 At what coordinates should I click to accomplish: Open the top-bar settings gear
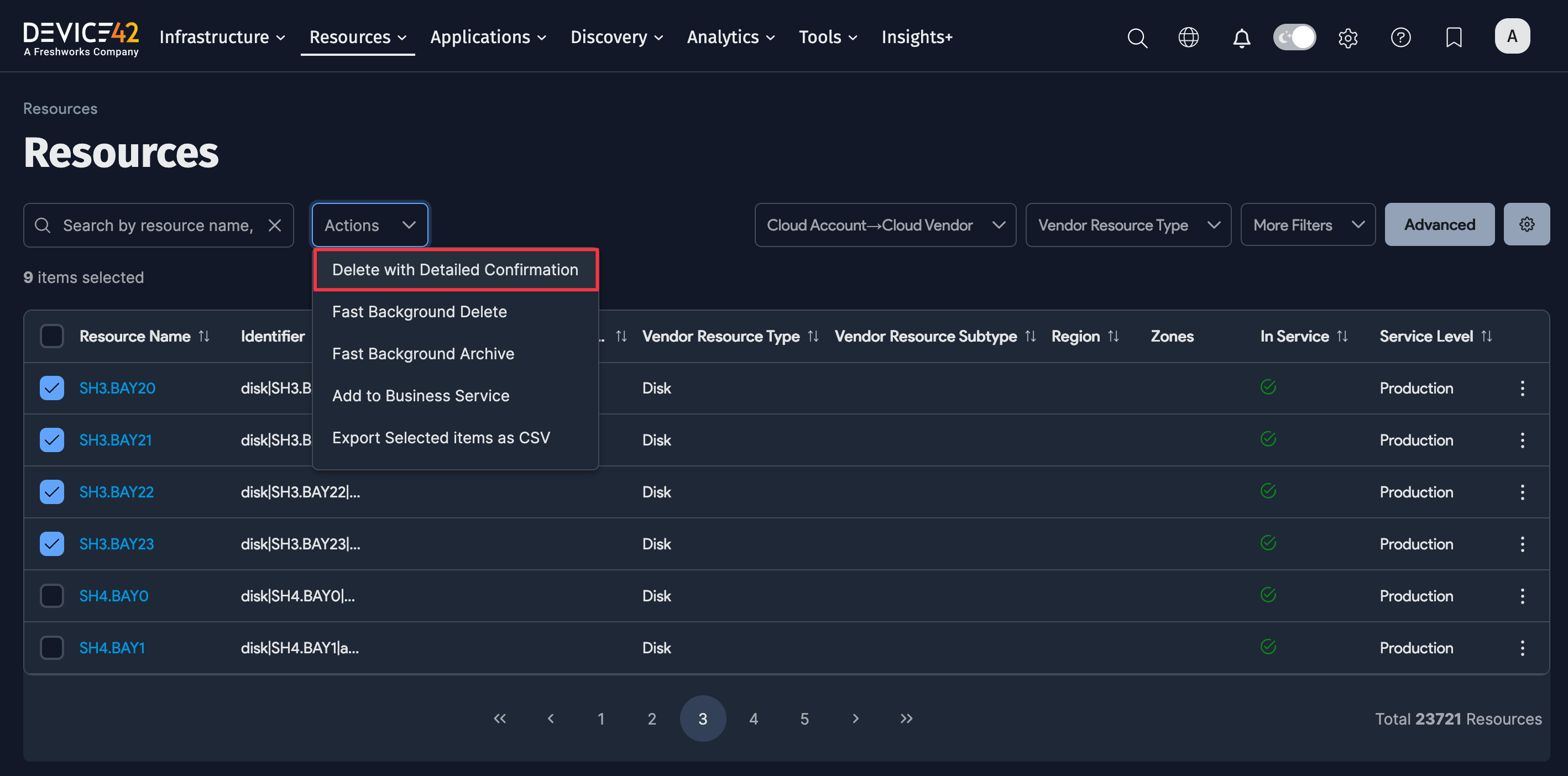[1347, 38]
